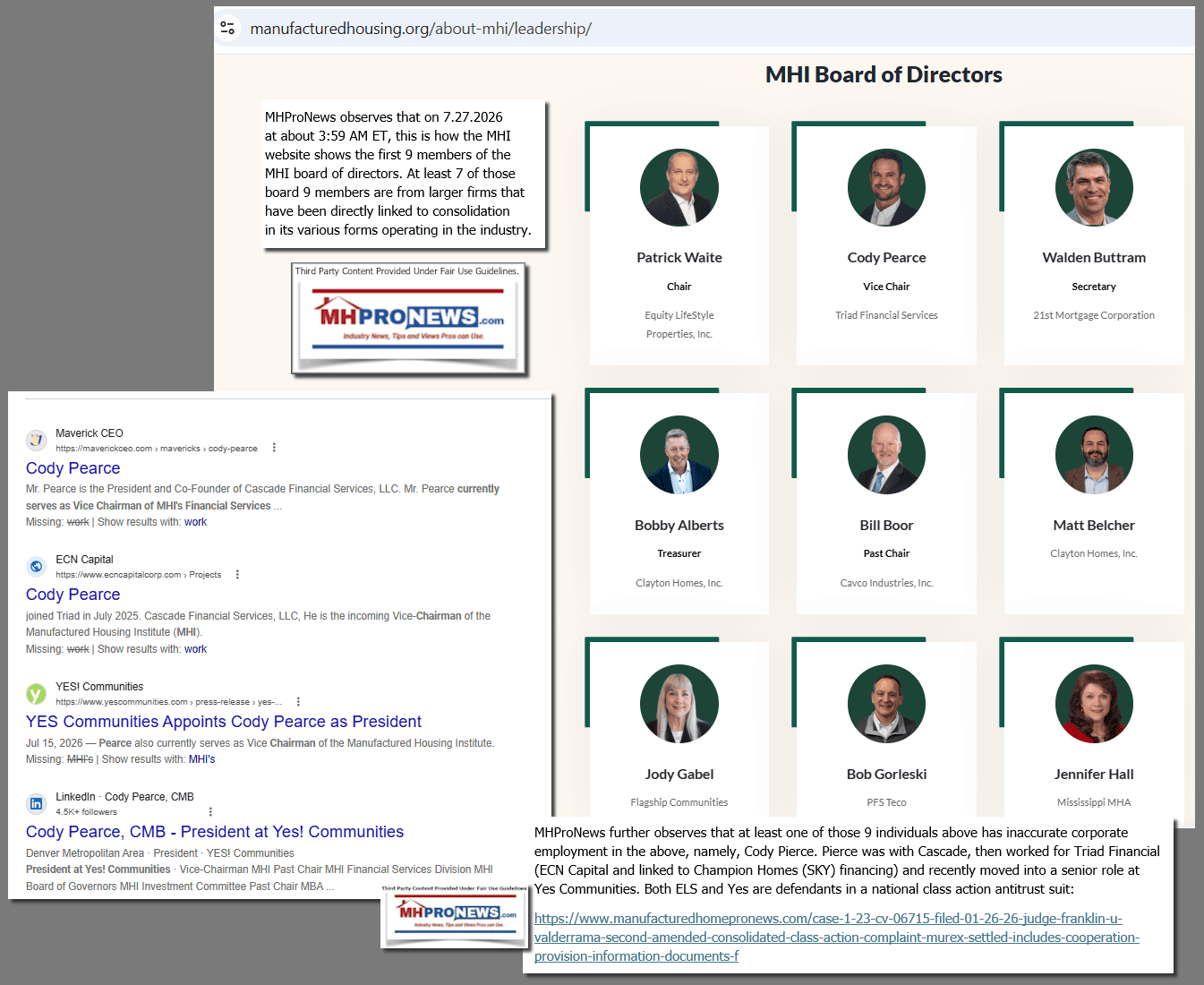Open 'YES Communities Appoints Cody Pearce as President' link
This screenshot has height=985, width=1204.
click(223, 722)
